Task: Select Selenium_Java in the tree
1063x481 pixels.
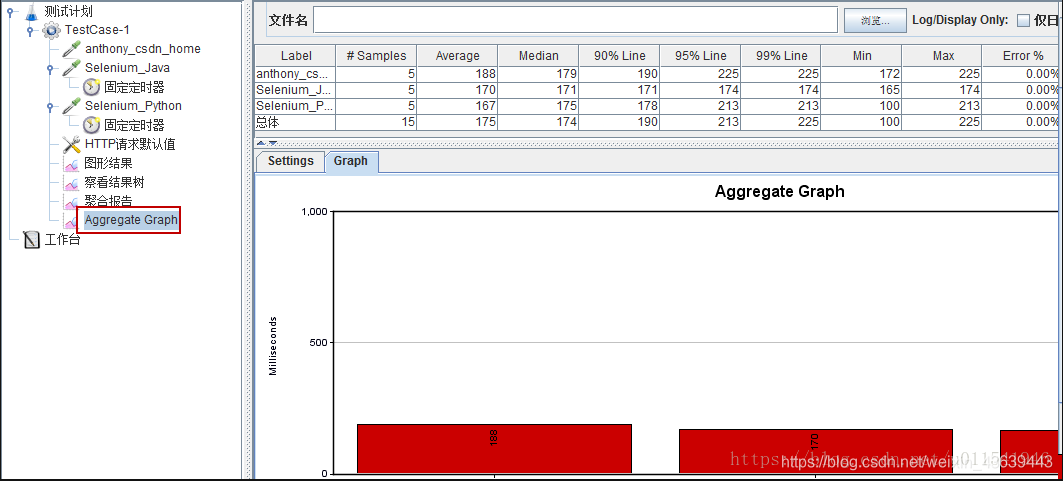Action: click(127, 68)
